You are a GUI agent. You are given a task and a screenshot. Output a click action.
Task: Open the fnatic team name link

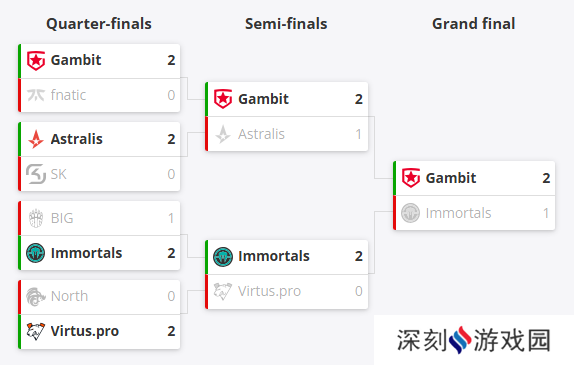pyautogui.click(x=68, y=95)
